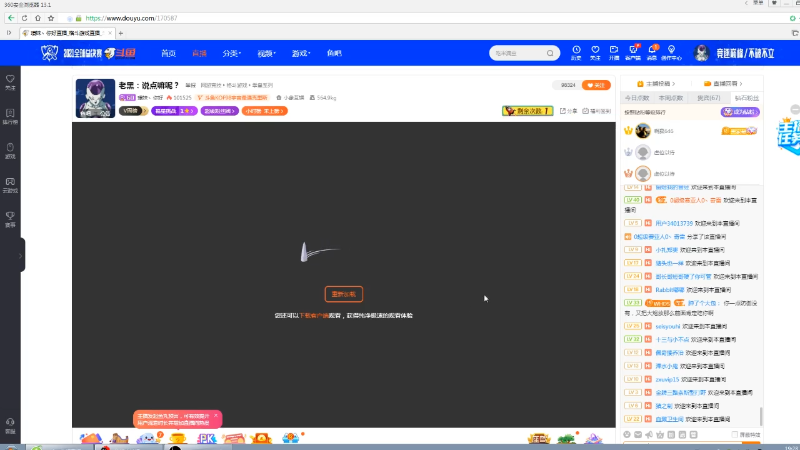The width and height of the screenshot is (800, 450).
Task: Open the 鱼吧 menu item
Action: tap(334, 53)
